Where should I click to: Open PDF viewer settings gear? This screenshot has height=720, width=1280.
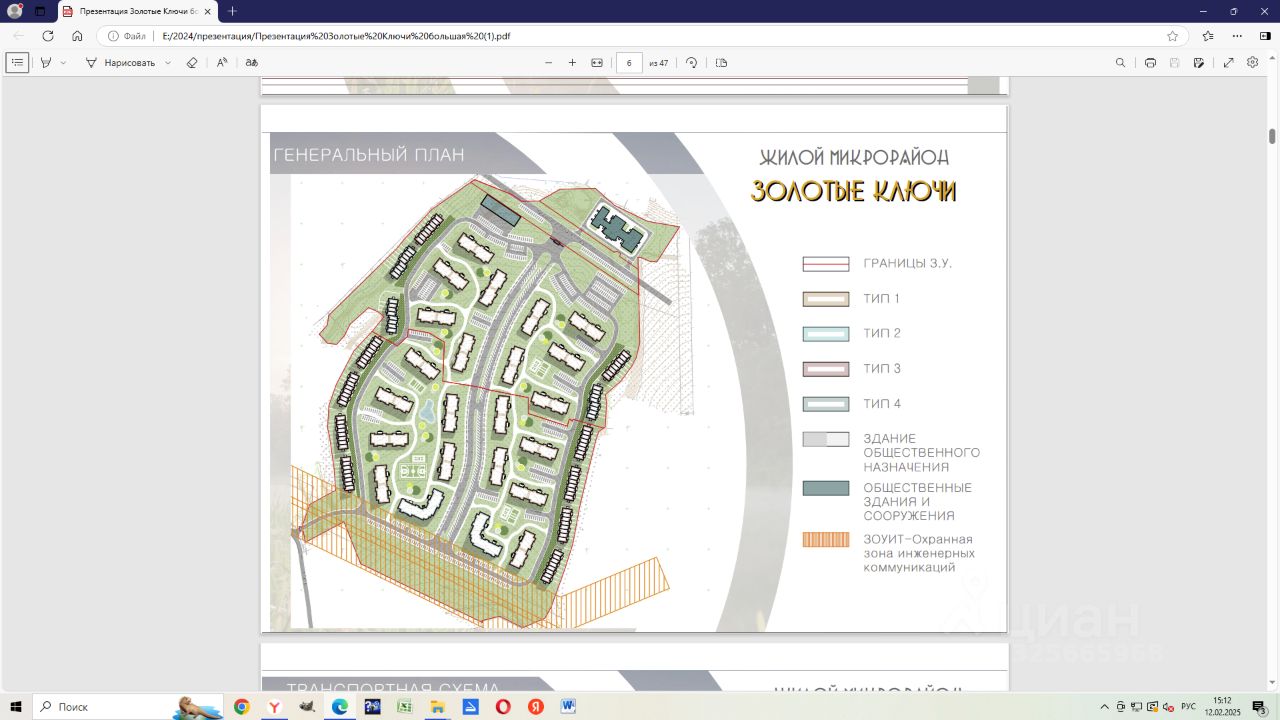click(1252, 62)
